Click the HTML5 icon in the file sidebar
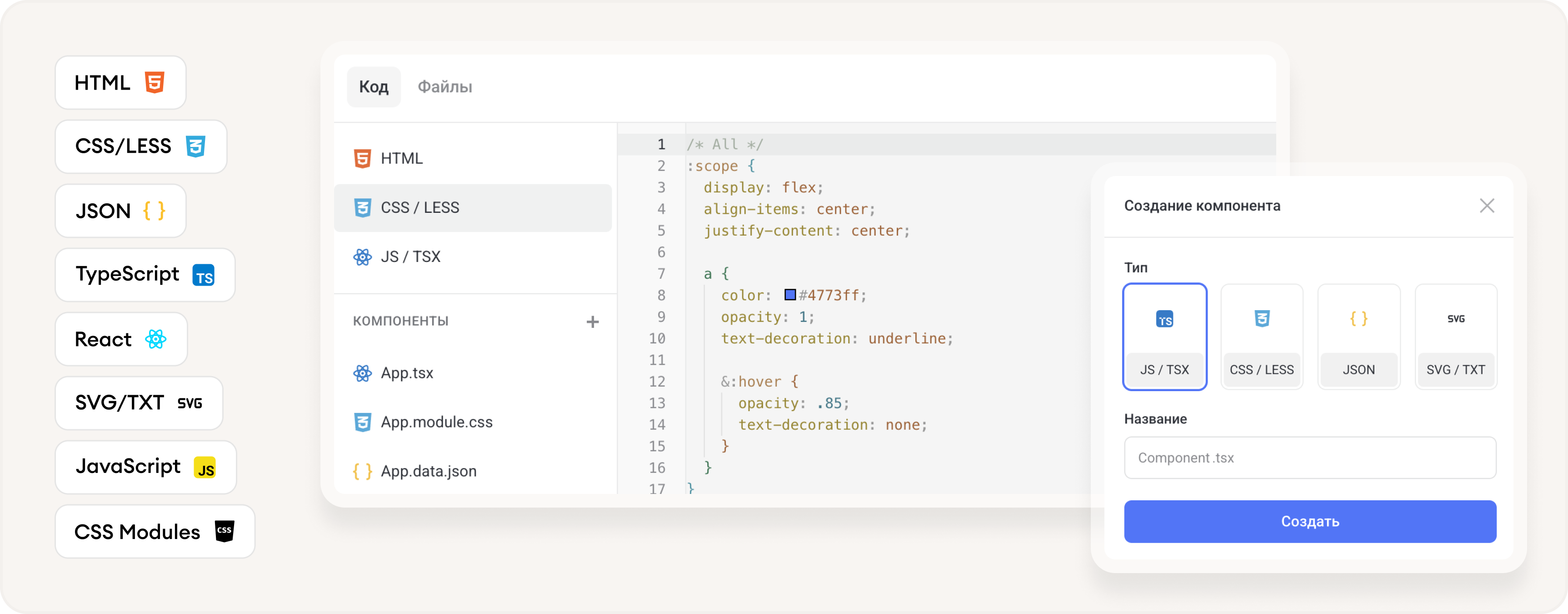Image resolution: width=1568 pixels, height=614 pixels. [363, 158]
